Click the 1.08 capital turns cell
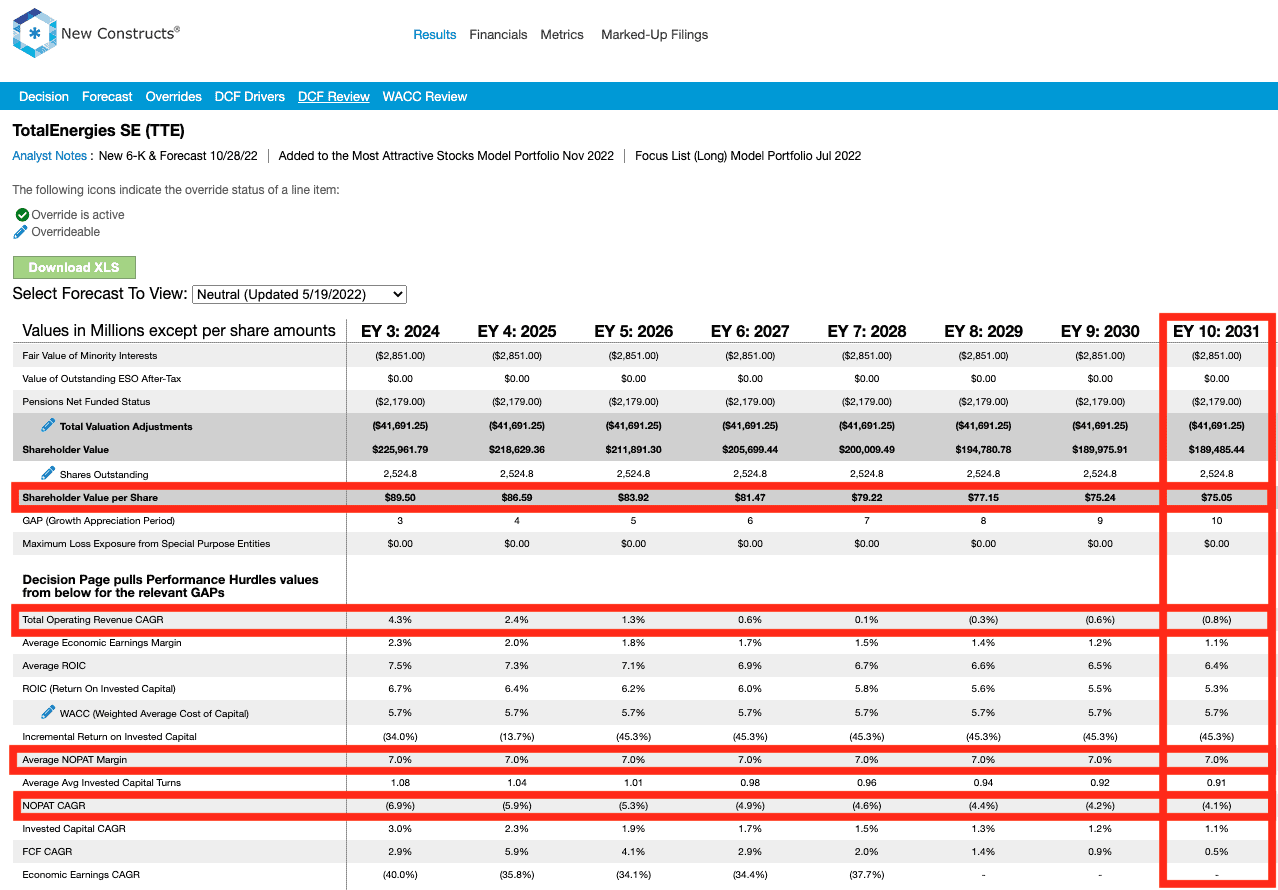1278x890 pixels. tap(400, 783)
